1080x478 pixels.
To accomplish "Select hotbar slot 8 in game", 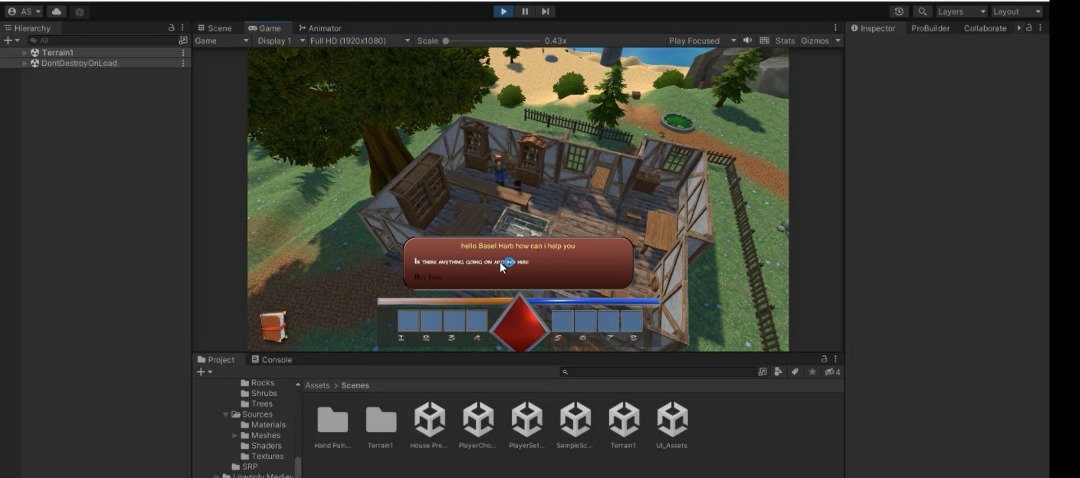I will (x=632, y=321).
